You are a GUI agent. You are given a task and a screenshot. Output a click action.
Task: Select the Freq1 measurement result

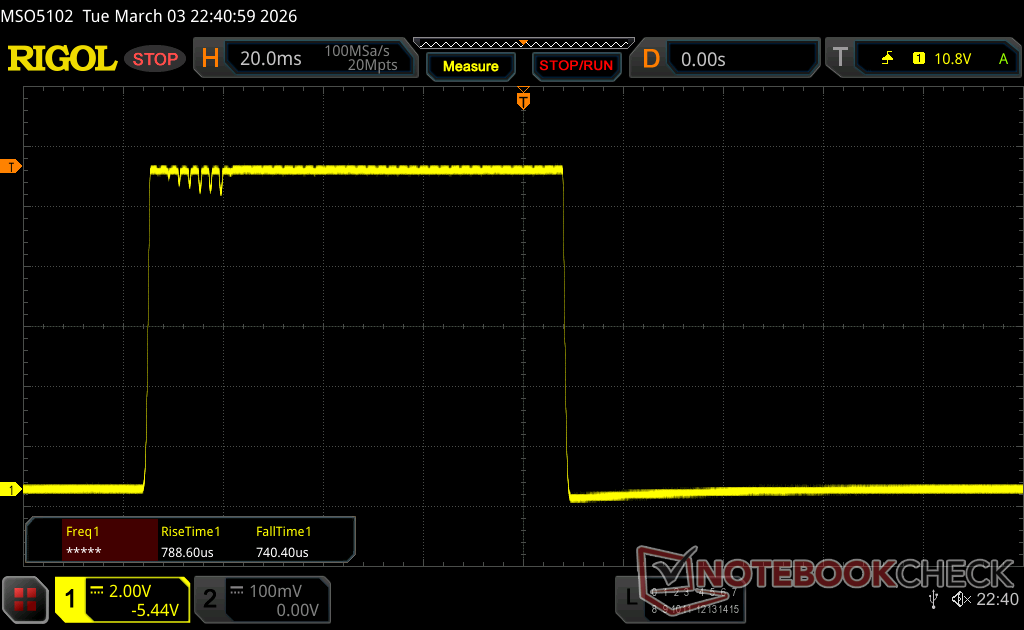109,542
